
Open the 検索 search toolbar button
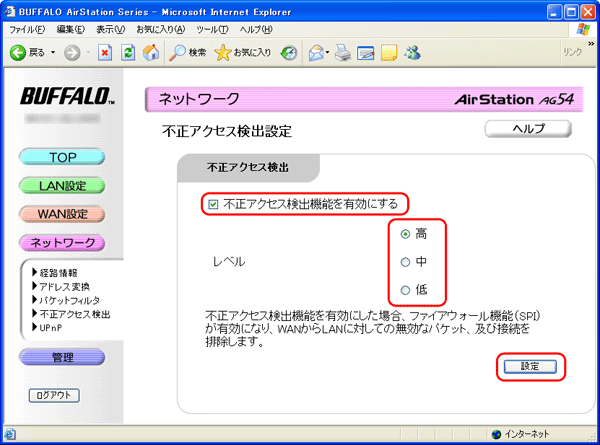186,51
